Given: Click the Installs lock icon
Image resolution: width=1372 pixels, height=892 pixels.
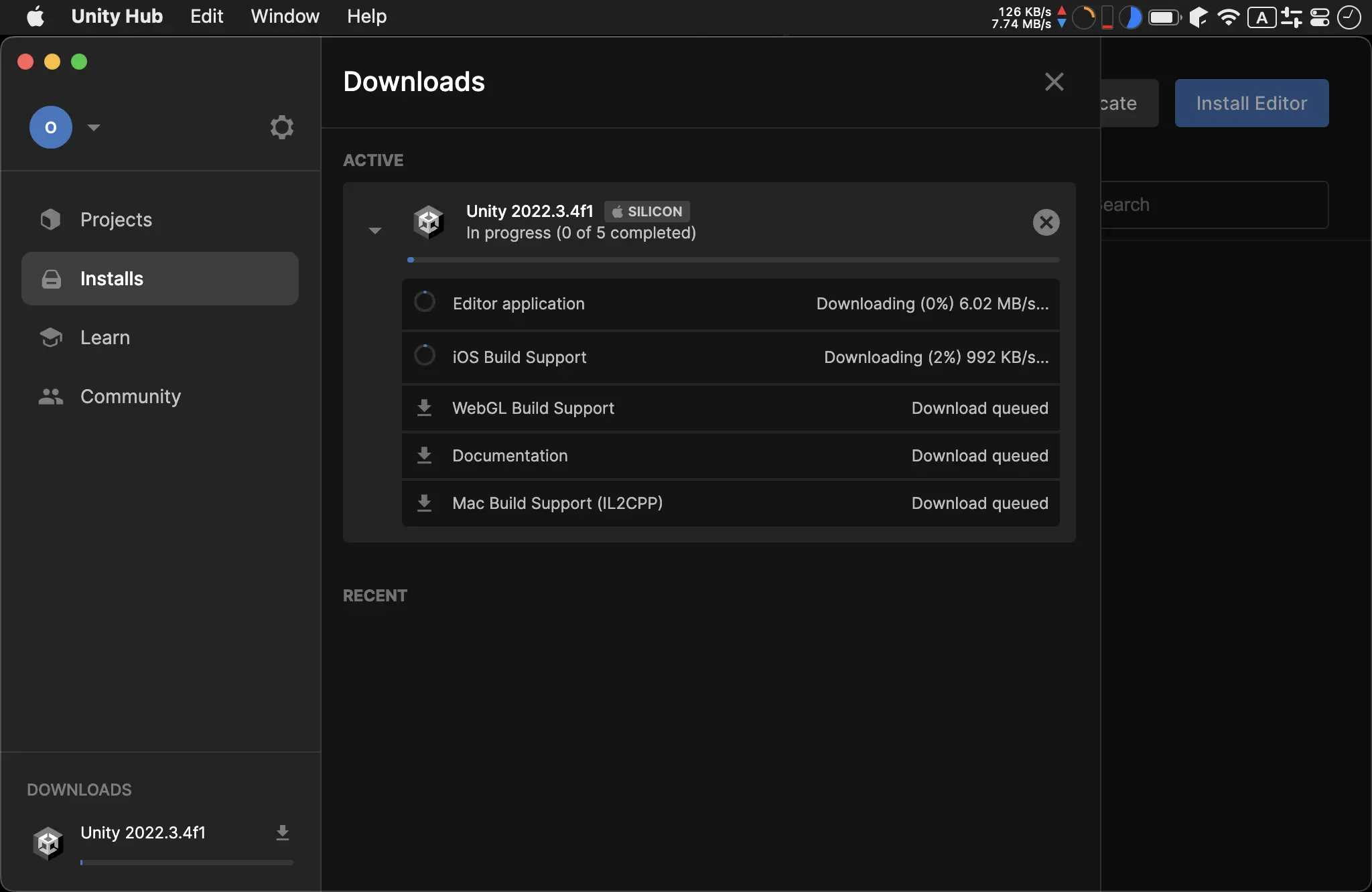Looking at the screenshot, I should [x=52, y=279].
